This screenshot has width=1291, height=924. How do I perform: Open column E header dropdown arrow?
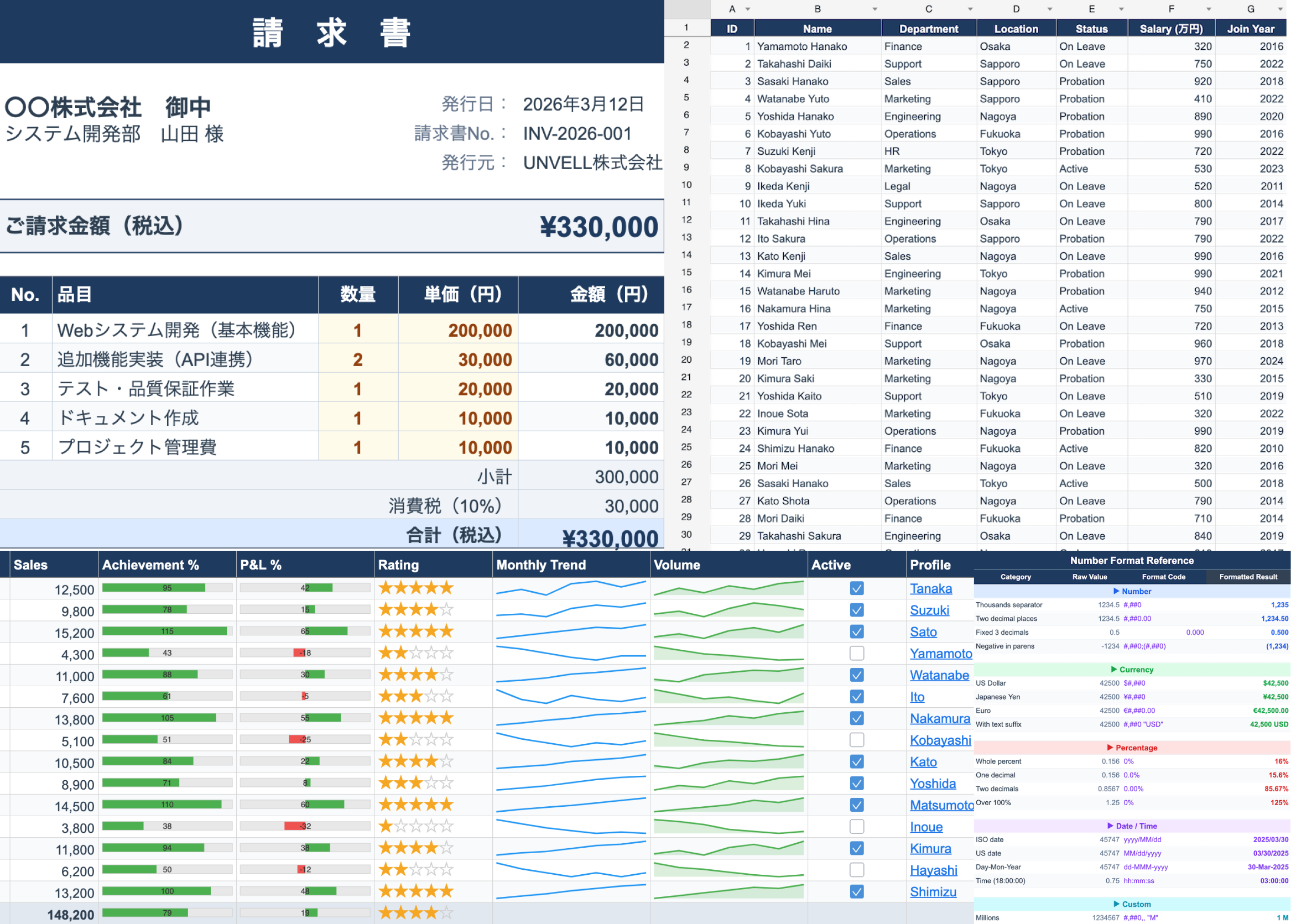pyautogui.click(x=1121, y=9)
